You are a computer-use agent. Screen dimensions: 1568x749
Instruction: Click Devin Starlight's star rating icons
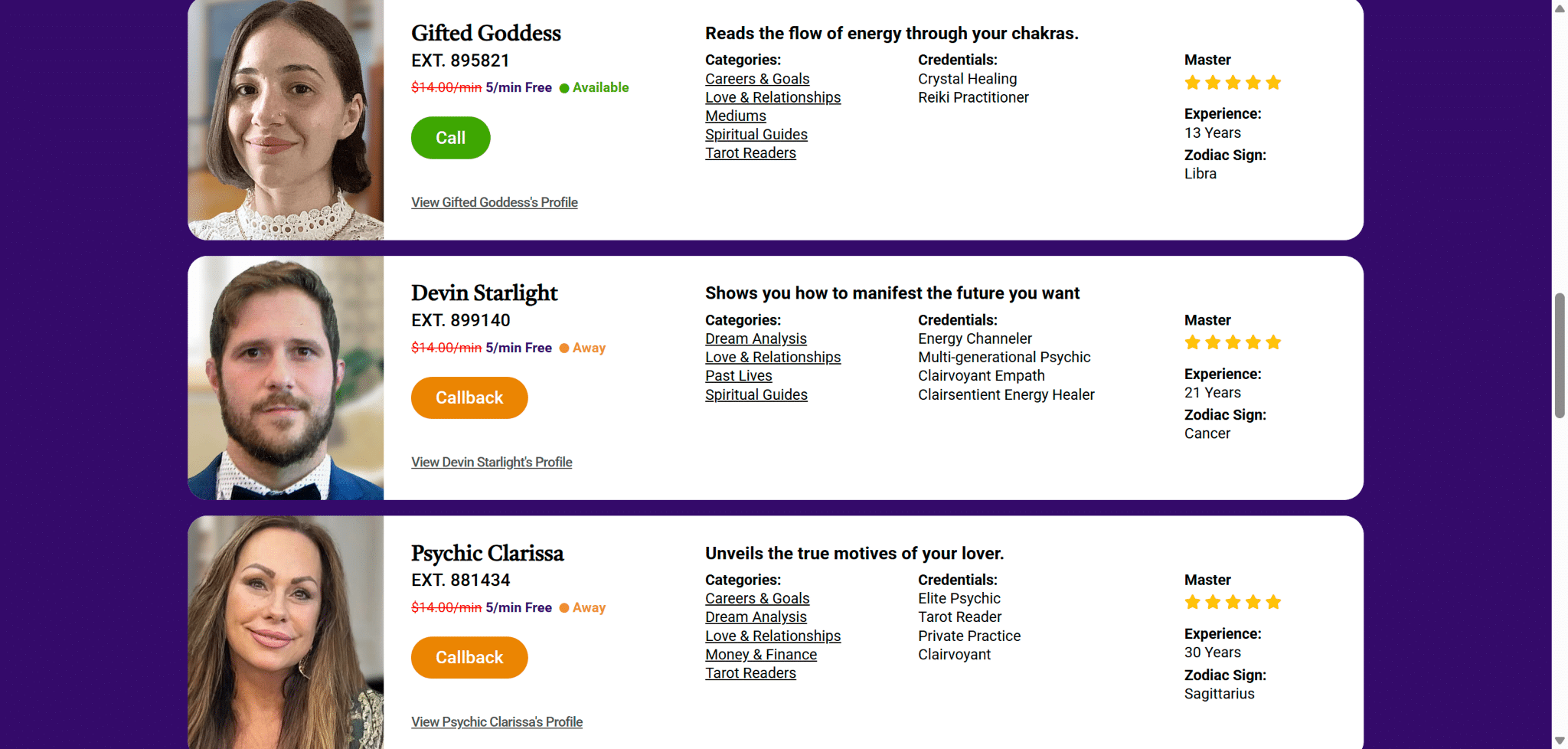[1233, 342]
